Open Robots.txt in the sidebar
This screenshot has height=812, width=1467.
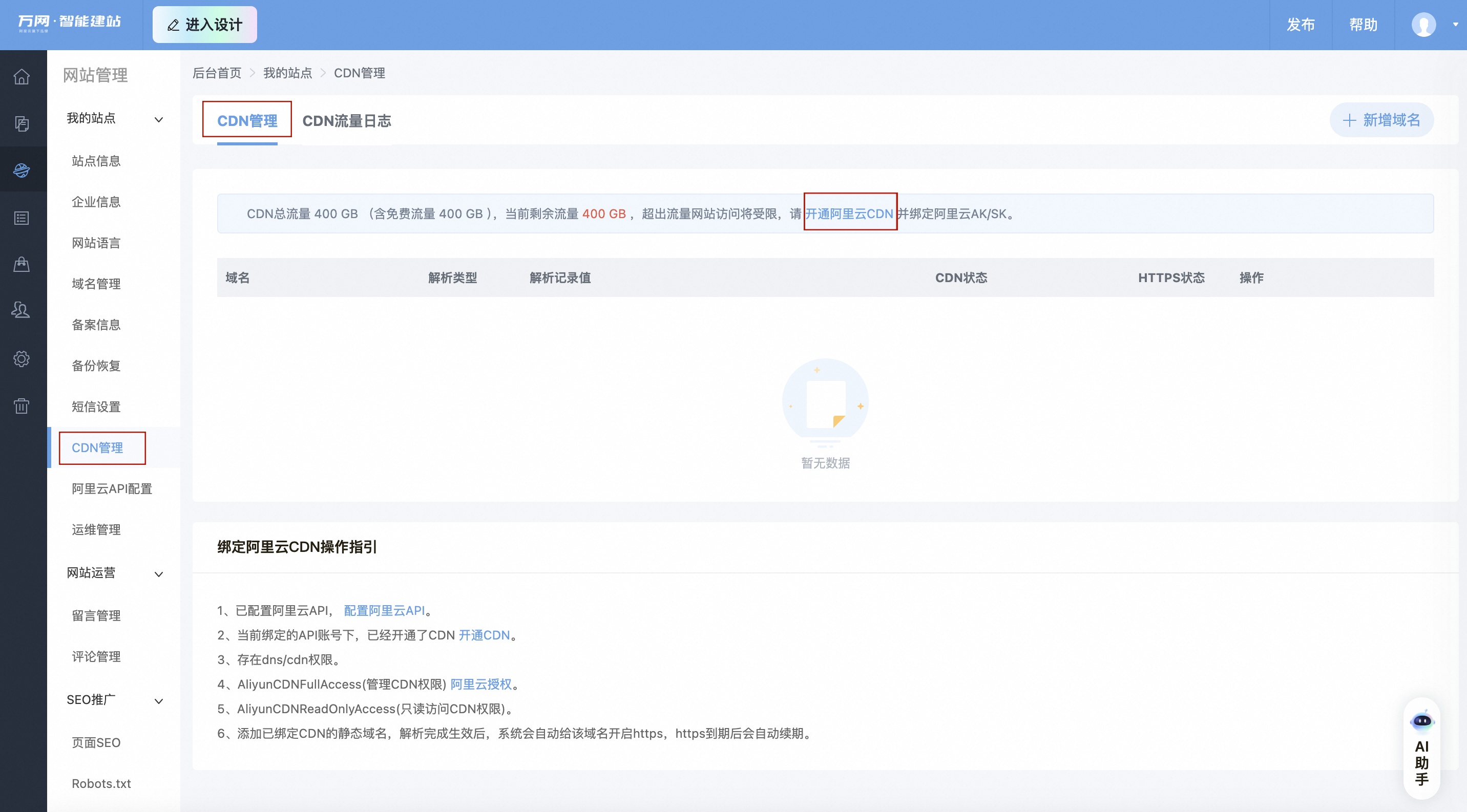tap(101, 783)
